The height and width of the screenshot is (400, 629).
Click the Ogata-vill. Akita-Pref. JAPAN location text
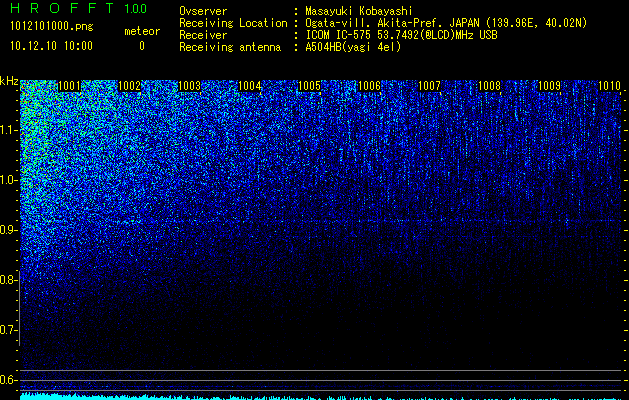pyautogui.click(x=446, y=23)
